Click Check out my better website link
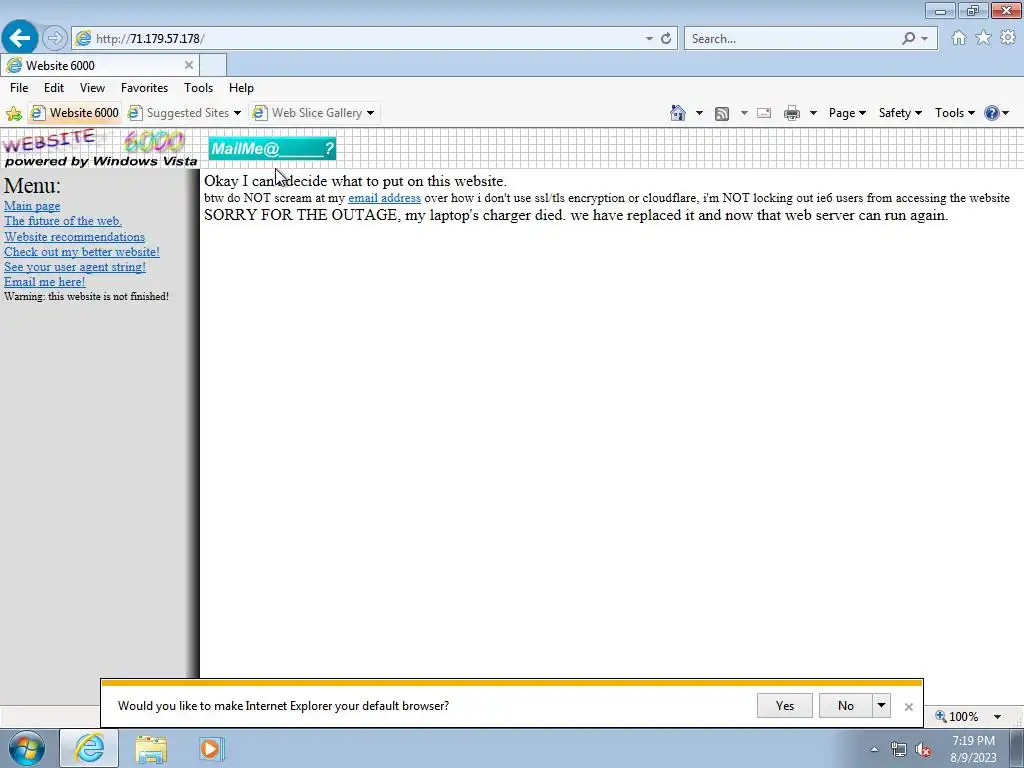The height and width of the screenshot is (768, 1024). pyautogui.click(x=82, y=251)
